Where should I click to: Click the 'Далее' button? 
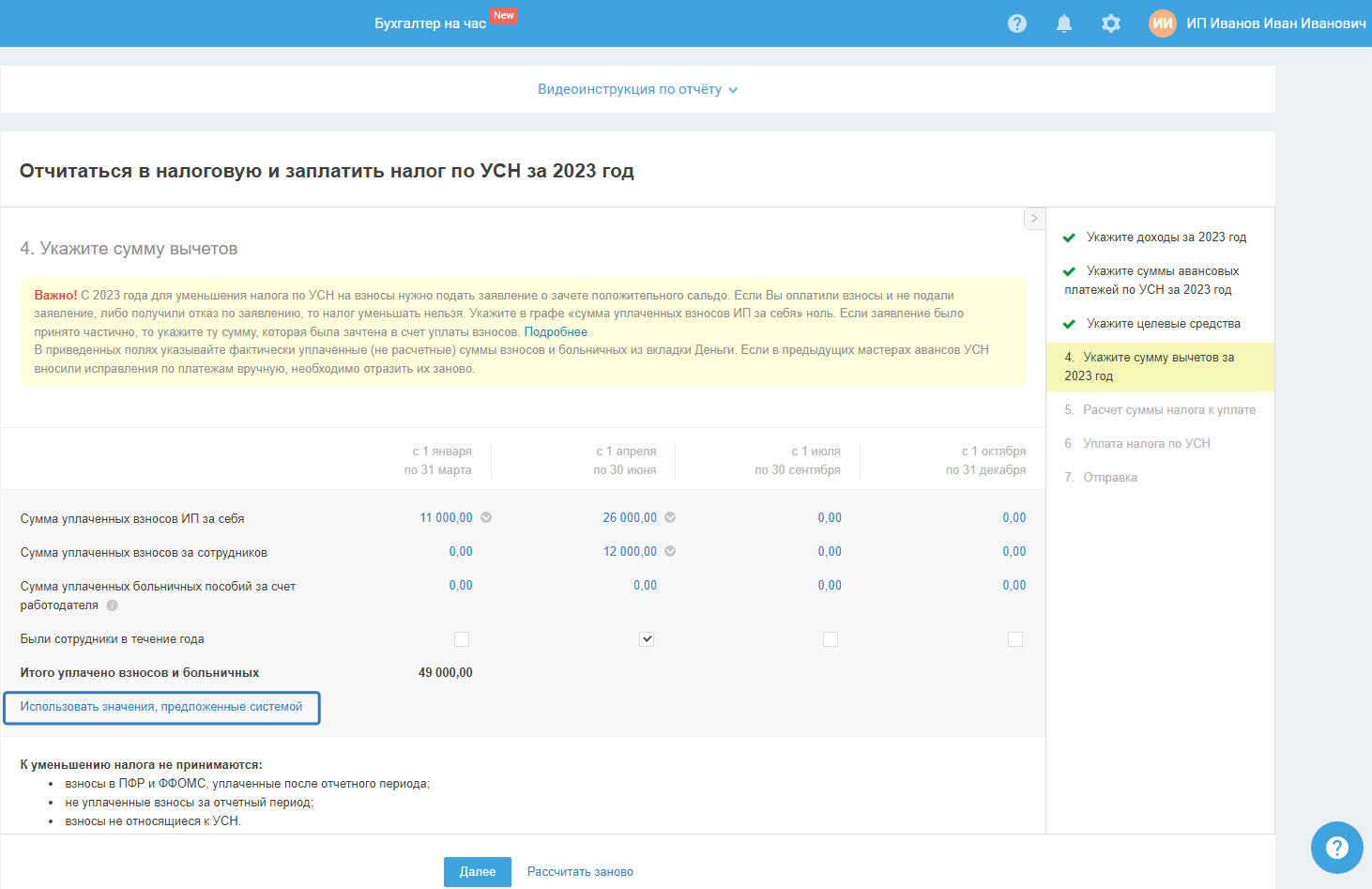[478, 872]
